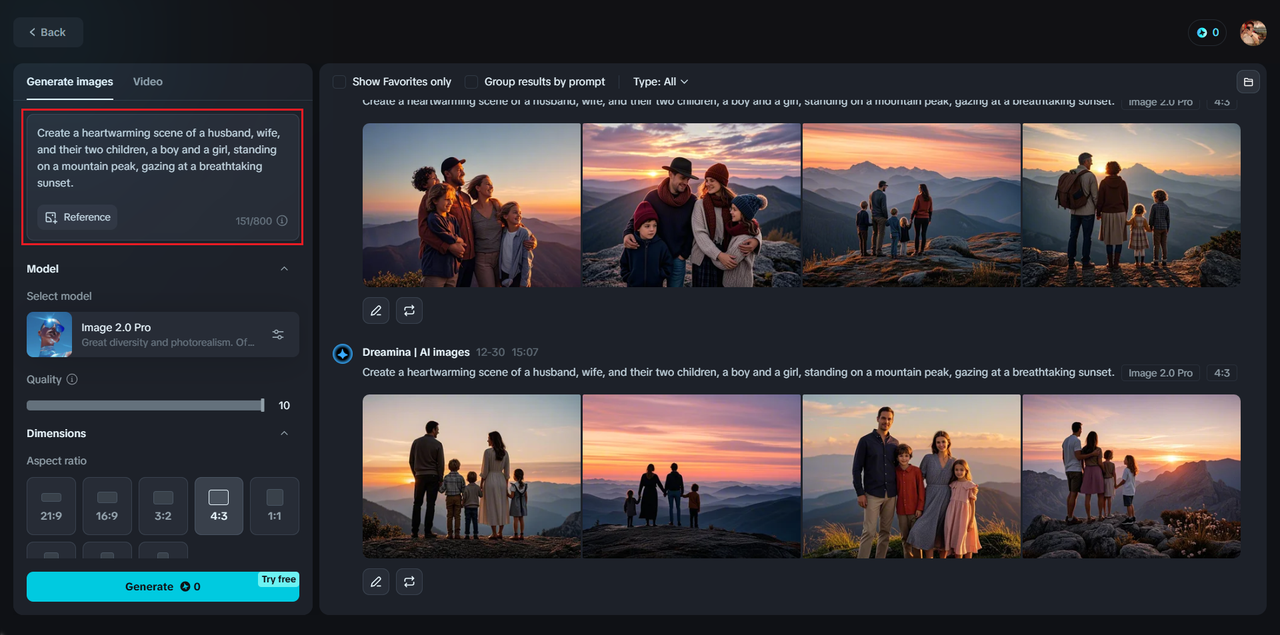Viewport: 1280px width, 635px height.
Task: Add a Reference image
Action: [78, 217]
